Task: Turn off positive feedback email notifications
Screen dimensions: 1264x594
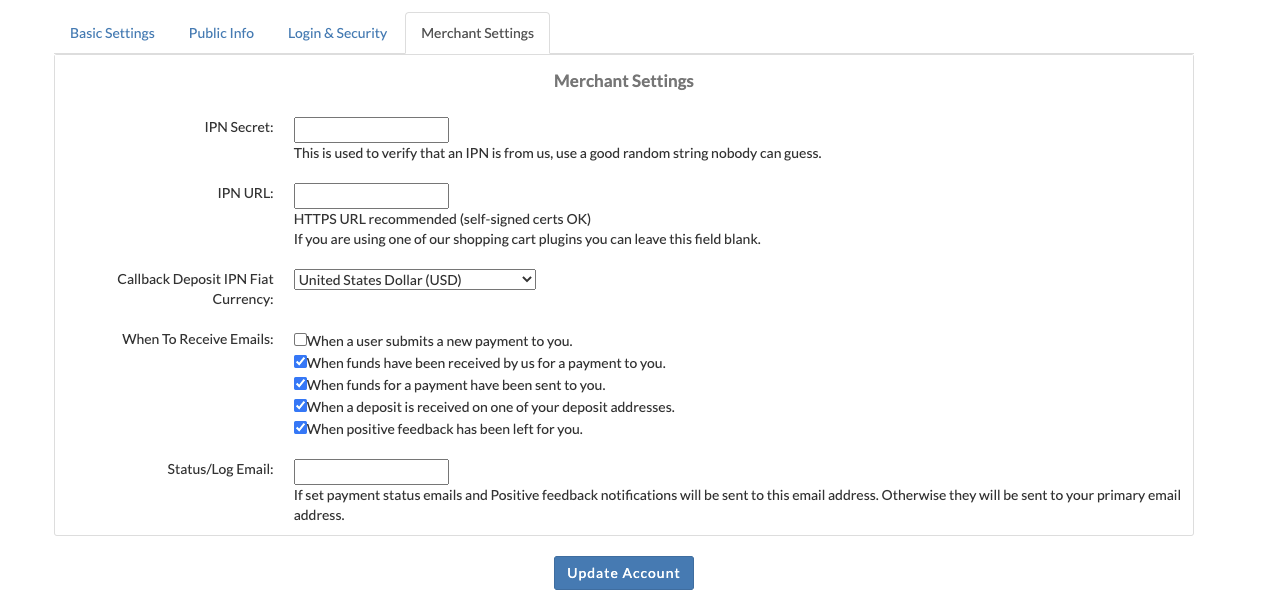Action: [x=300, y=428]
